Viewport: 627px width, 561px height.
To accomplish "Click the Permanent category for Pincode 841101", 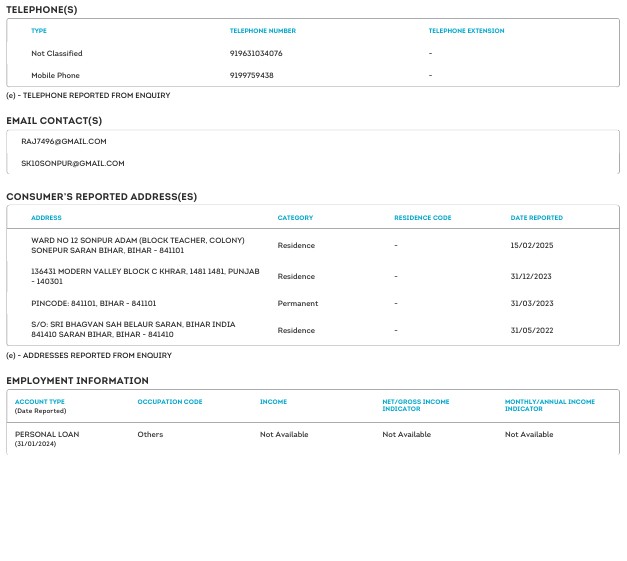I will (298, 303).
